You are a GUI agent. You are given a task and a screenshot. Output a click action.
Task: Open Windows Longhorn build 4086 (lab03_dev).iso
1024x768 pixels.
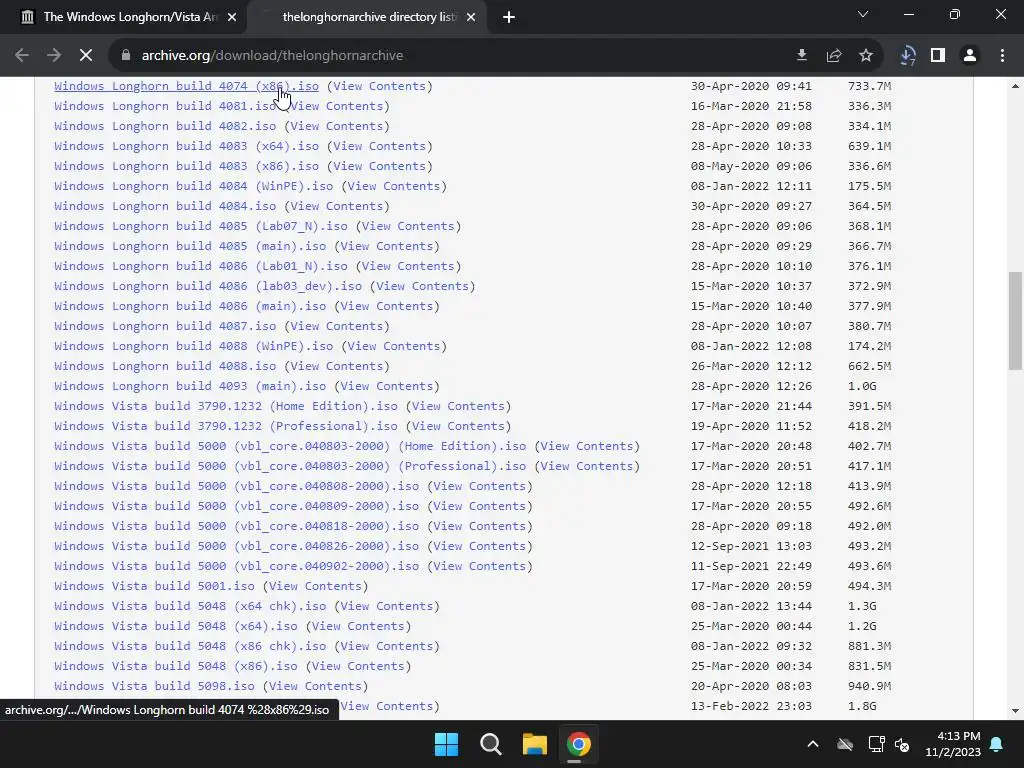[208, 286]
